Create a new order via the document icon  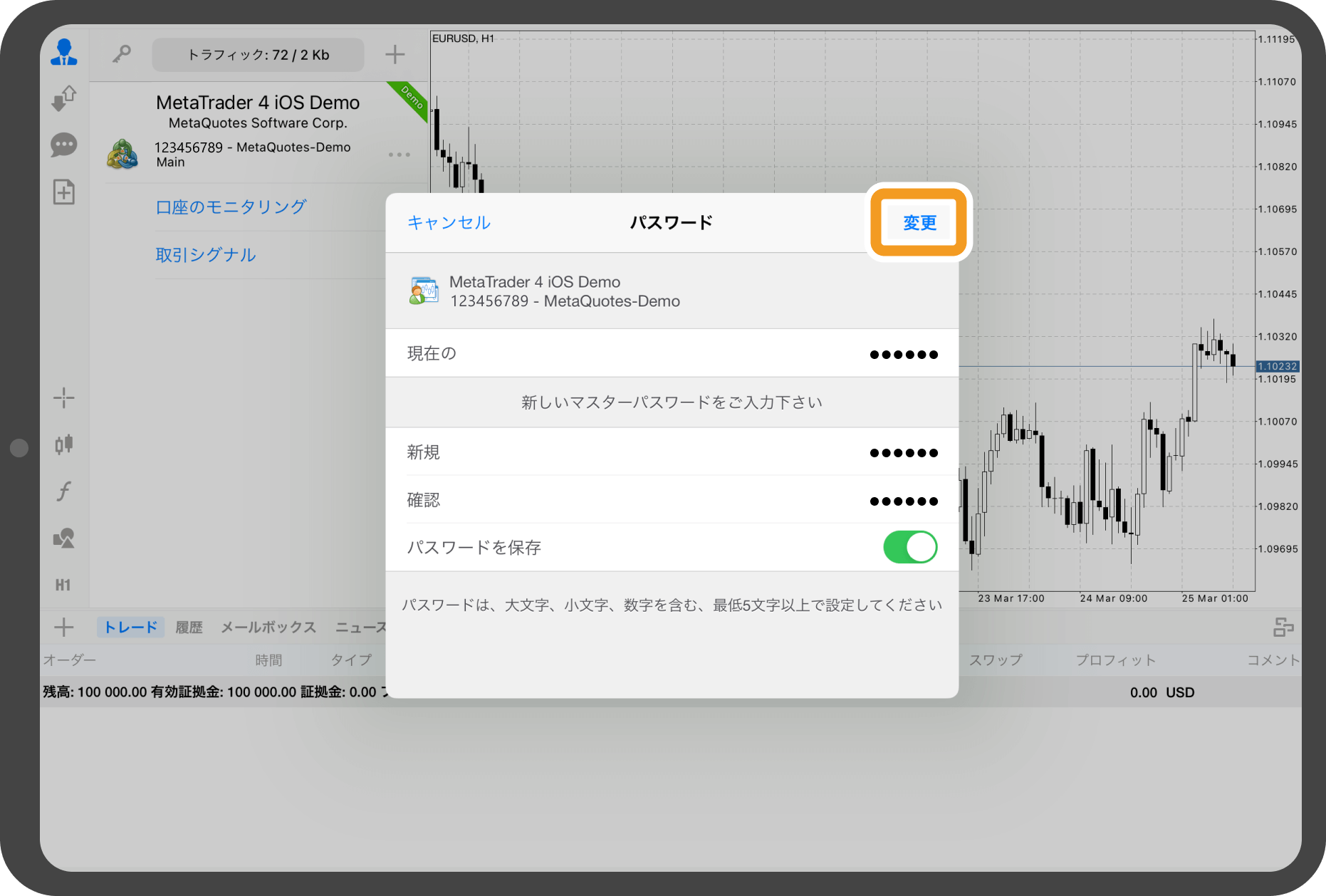pos(64,192)
